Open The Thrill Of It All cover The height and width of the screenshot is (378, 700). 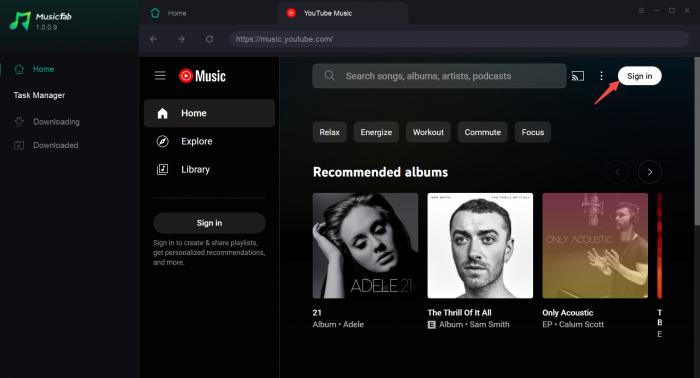480,245
